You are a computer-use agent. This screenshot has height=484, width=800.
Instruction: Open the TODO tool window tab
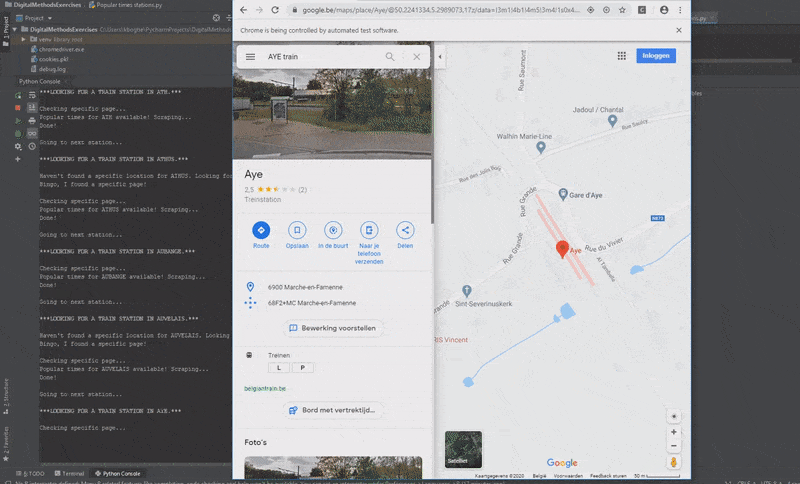click(31, 474)
